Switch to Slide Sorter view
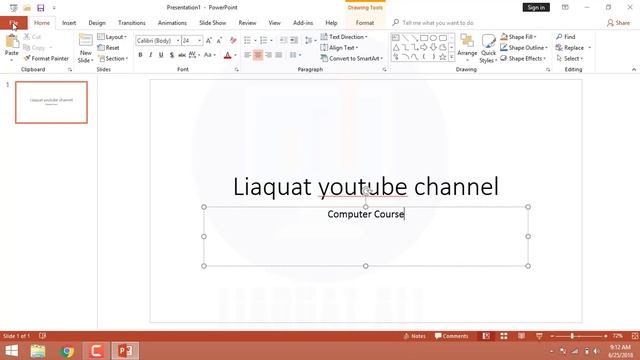Viewport: 640px width, 360px height. click(504, 336)
